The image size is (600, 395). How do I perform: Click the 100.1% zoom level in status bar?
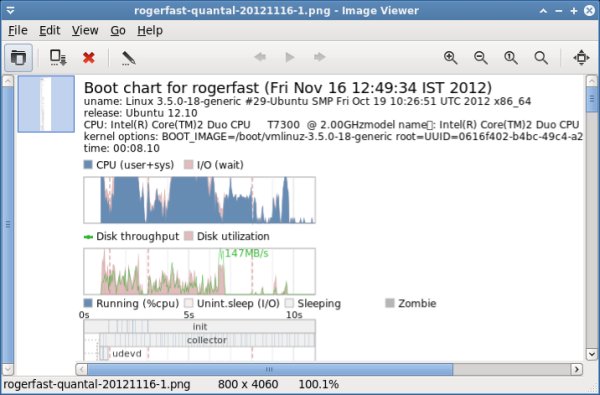point(318,384)
